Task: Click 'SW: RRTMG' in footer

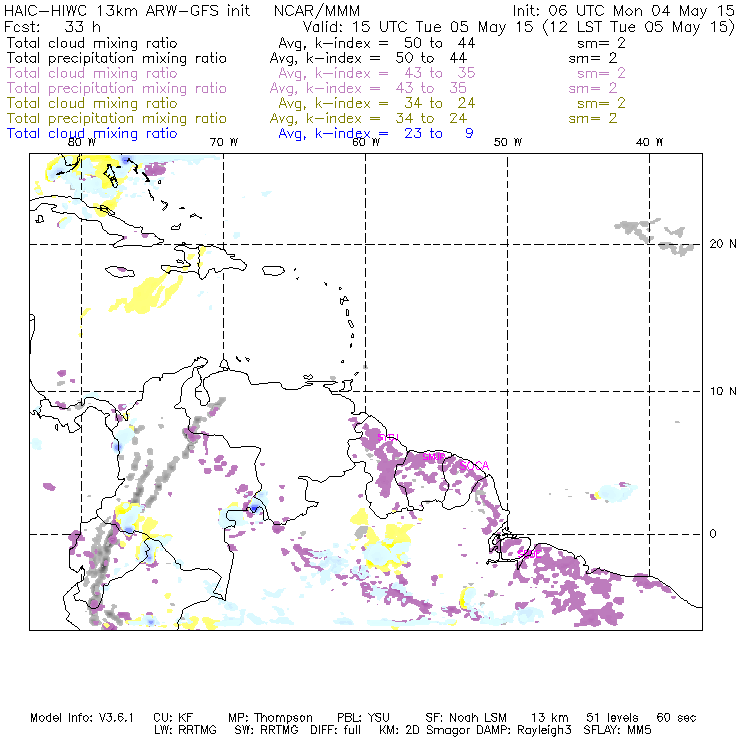Action: point(267,730)
